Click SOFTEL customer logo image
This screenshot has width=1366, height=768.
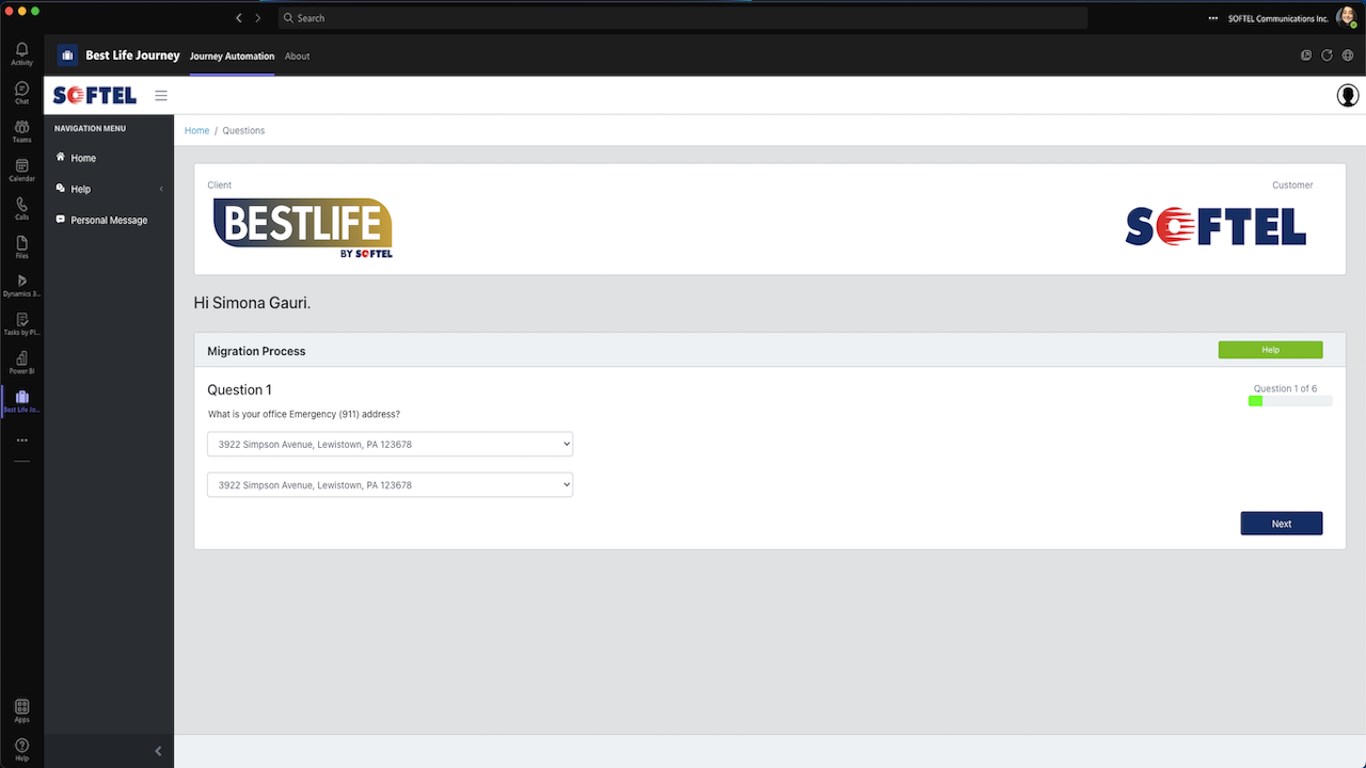click(x=1216, y=226)
